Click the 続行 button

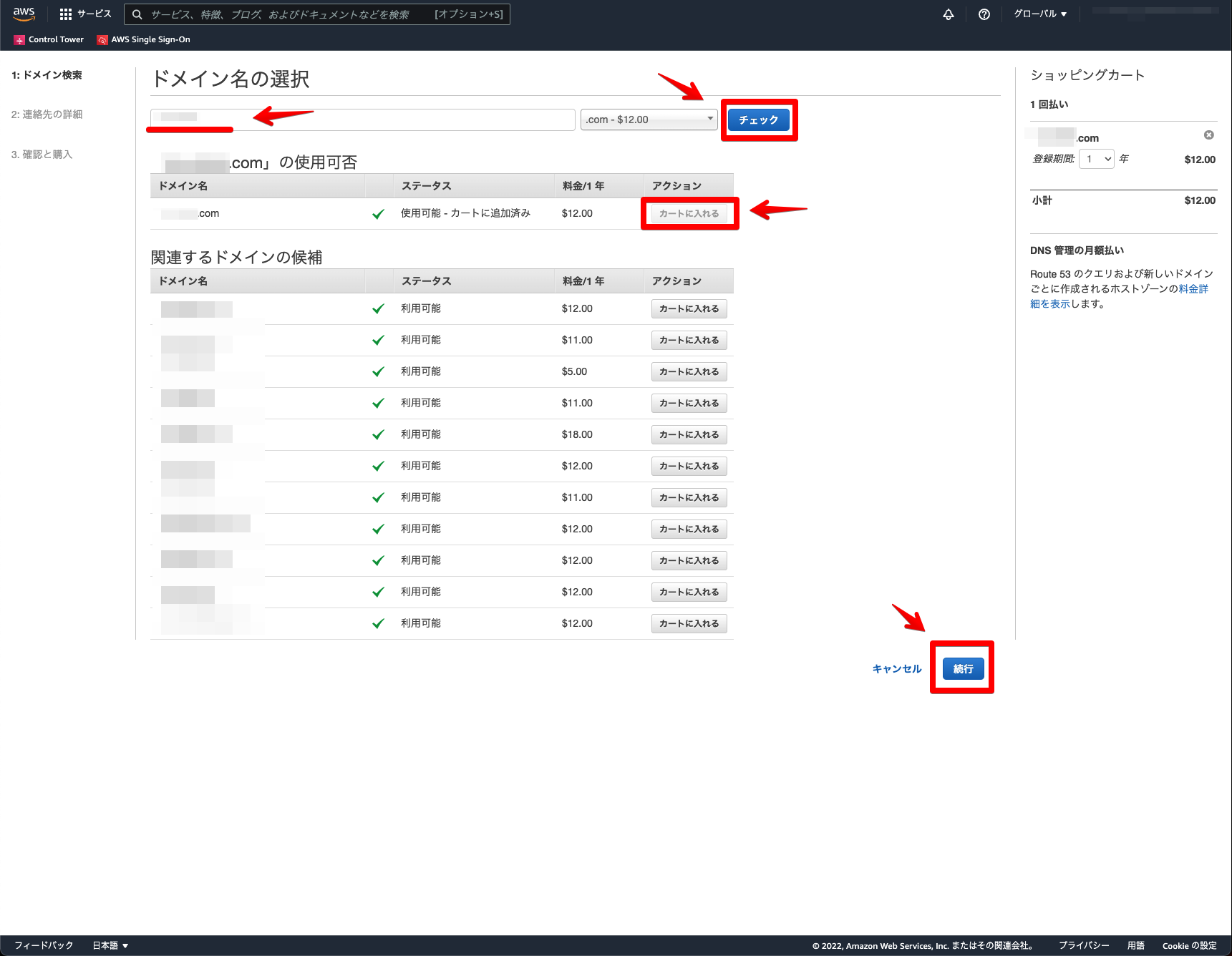coord(963,668)
